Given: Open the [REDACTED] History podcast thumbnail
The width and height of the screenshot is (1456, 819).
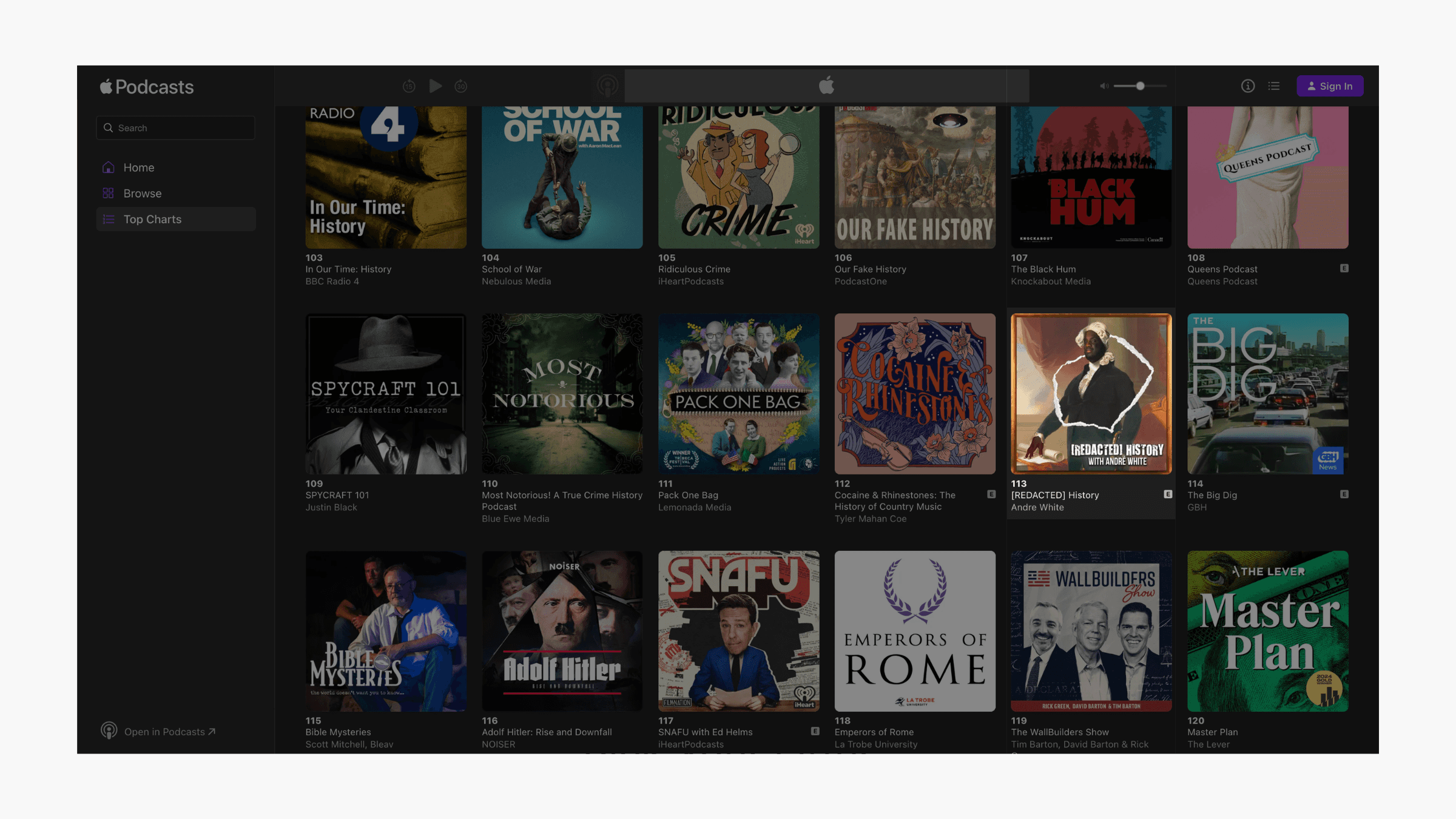Looking at the screenshot, I should 1091,394.
